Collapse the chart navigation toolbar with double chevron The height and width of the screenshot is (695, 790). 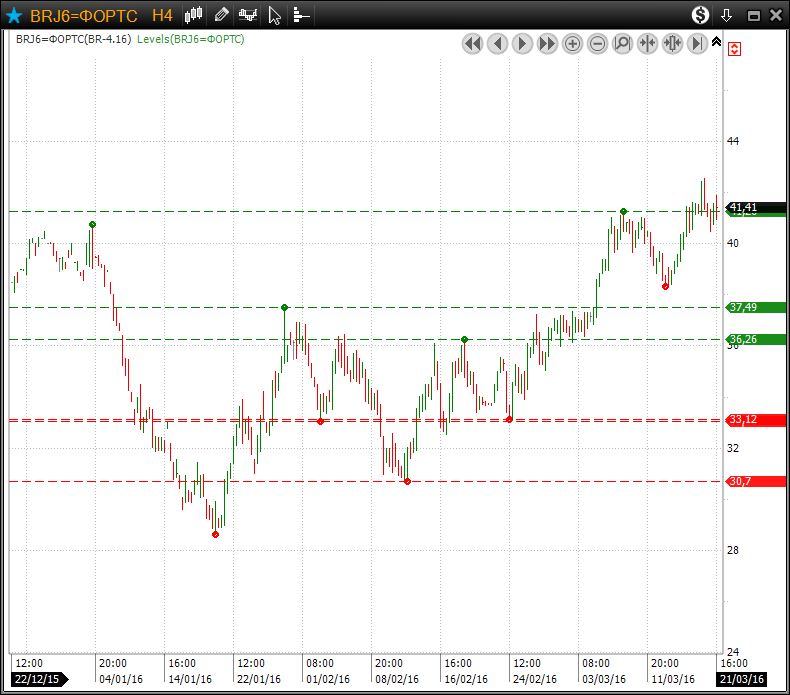716,42
